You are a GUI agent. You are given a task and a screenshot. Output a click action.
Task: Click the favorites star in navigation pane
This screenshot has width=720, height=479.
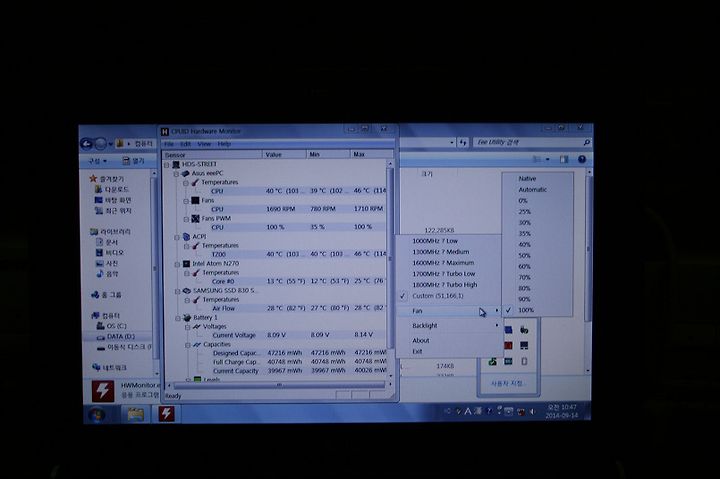[x=93, y=179]
